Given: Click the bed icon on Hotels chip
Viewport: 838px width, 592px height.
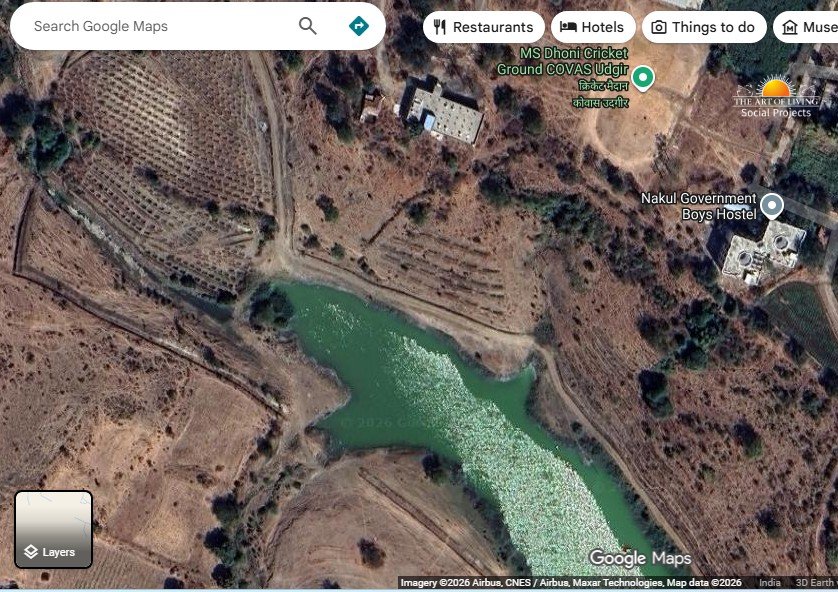Looking at the screenshot, I should coord(568,27).
